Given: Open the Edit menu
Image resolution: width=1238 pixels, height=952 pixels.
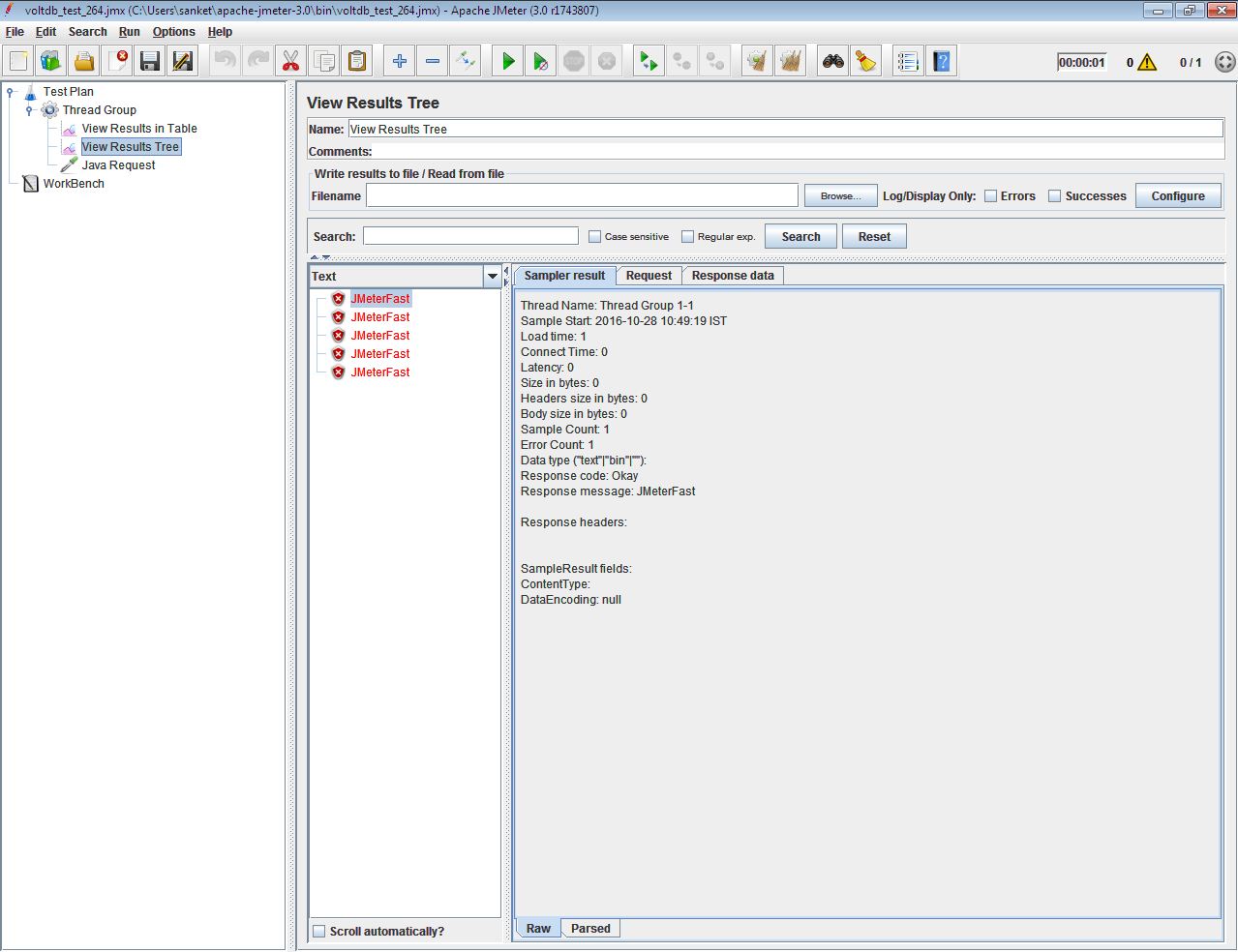Looking at the screenshot, I should pos(45,32).
